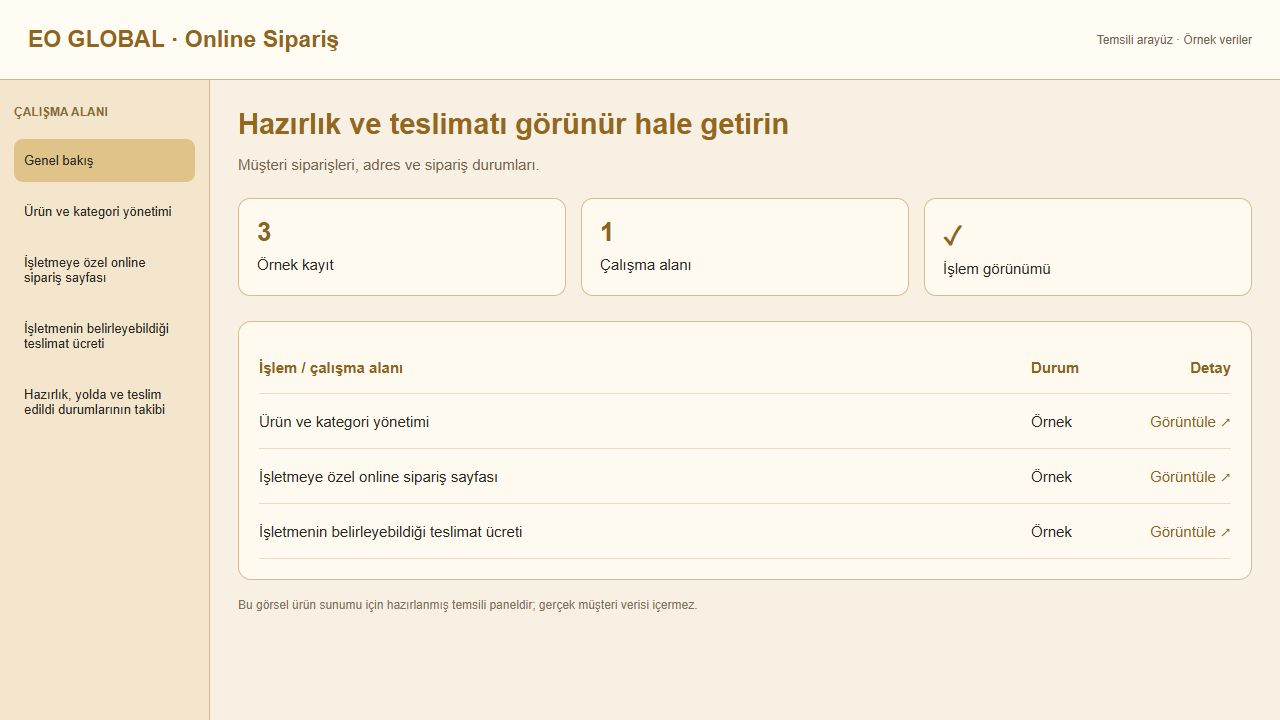Open İşletmeye özel online sipariş sayfası in the sidebar
Screen dimensions: 1280x720
click(104, 270)
